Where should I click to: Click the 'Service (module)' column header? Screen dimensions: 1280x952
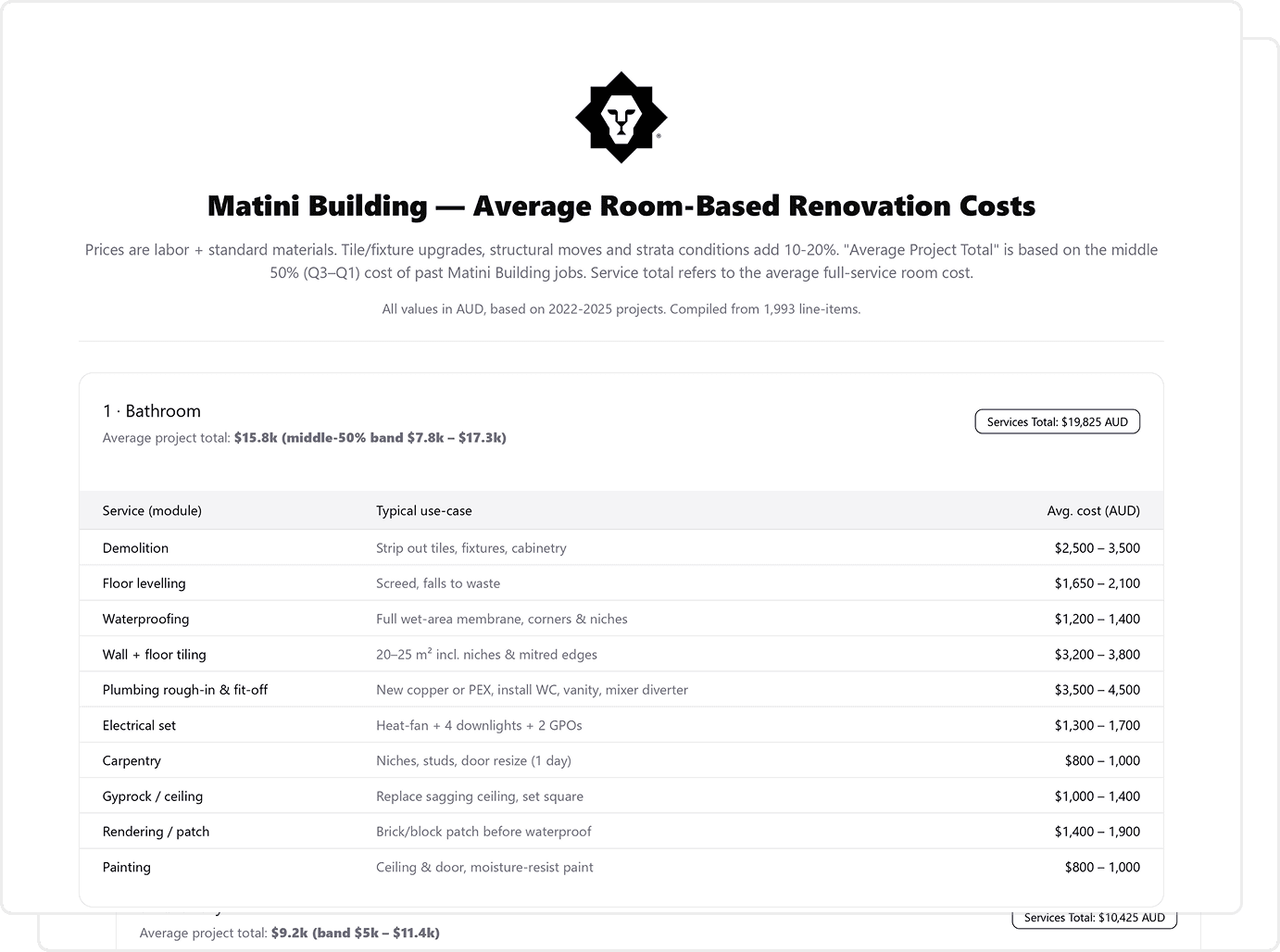click(x=152, y=510)
